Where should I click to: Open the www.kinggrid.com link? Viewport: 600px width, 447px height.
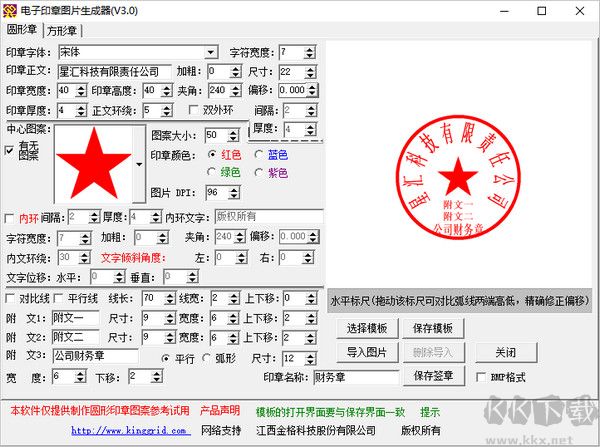130,430
